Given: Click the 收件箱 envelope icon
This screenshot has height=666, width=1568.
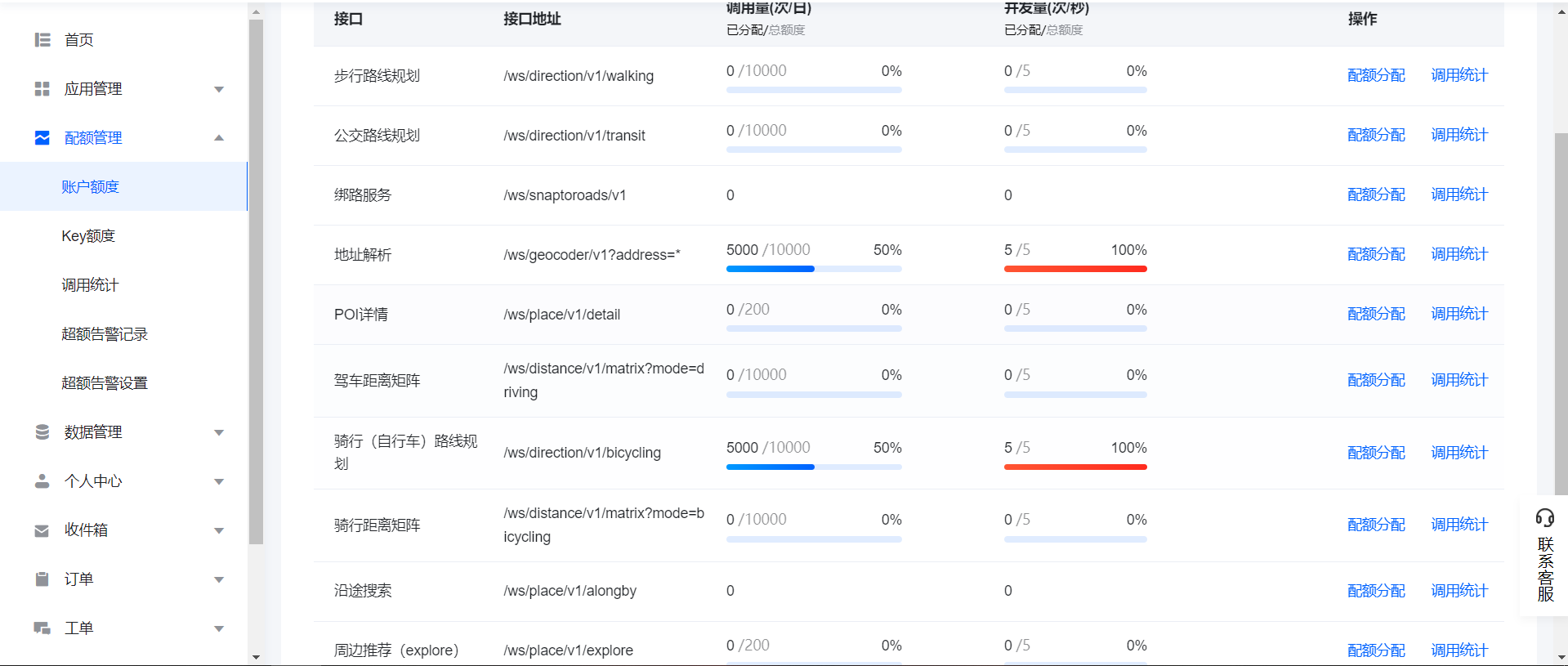Looking at the screenshot, I should click(x=42, y=530).
